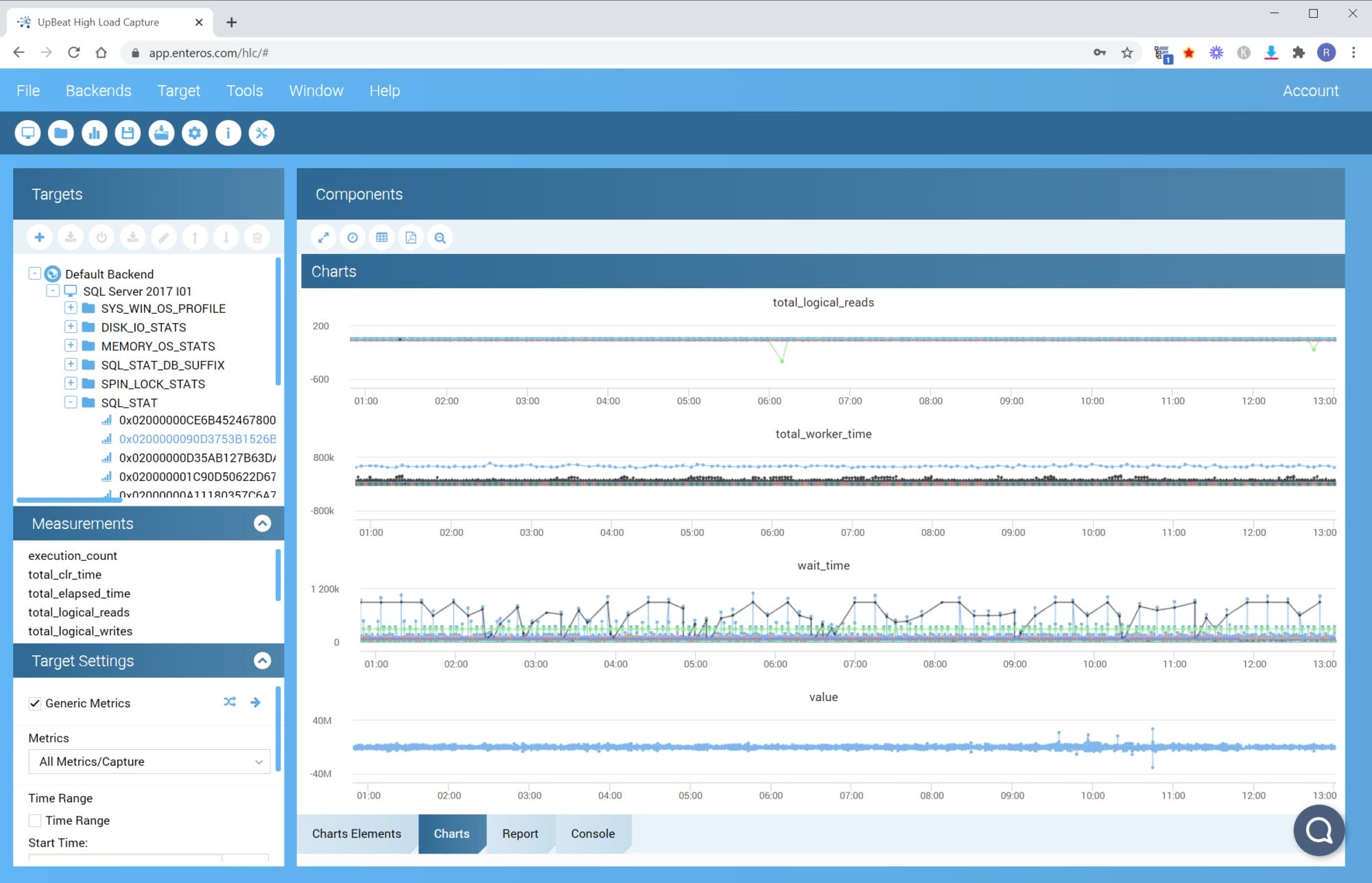Viewport: 1372px width, 883px height.
Task: Collapse the Measurements panel chevron
Action: pos(262,523)
